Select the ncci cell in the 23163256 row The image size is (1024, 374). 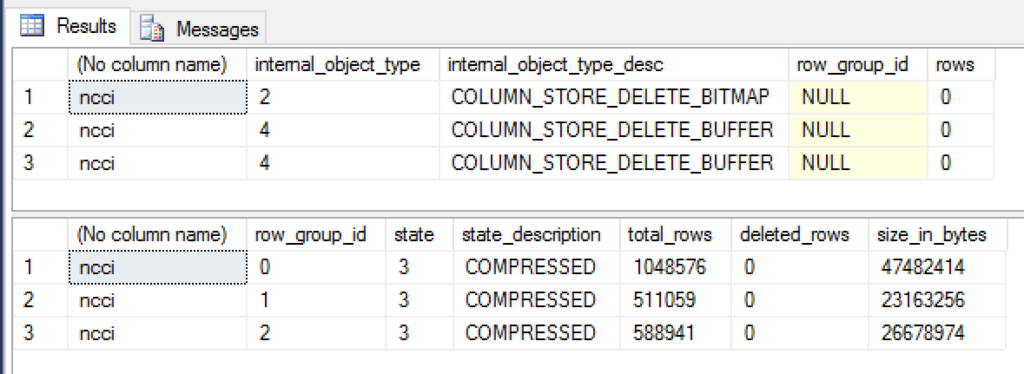pos(157,300)
